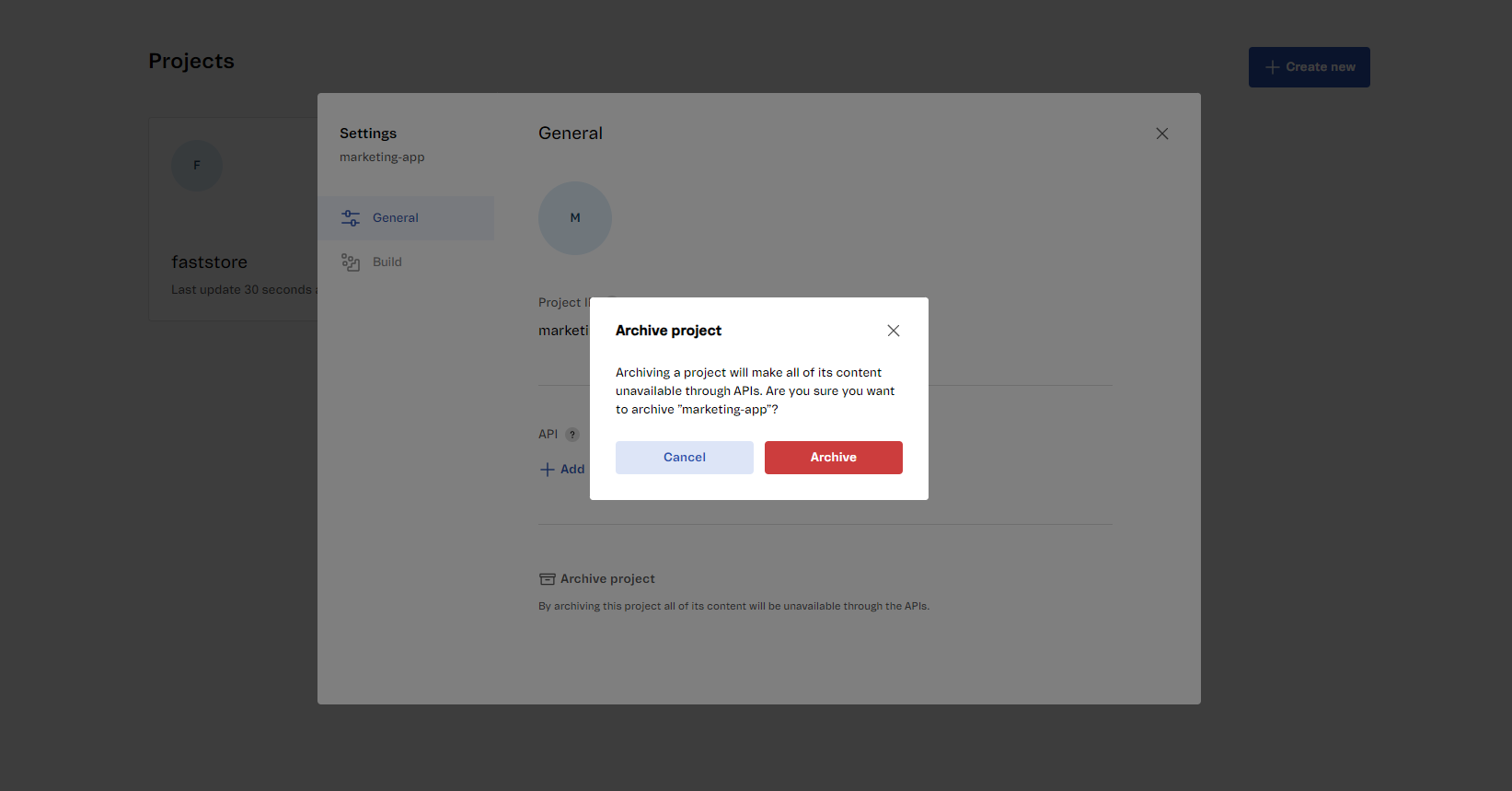Viewport: 1512px width, 791px height.
Task: Confirm with the red Archive button
Action: [x=833, y=458]
